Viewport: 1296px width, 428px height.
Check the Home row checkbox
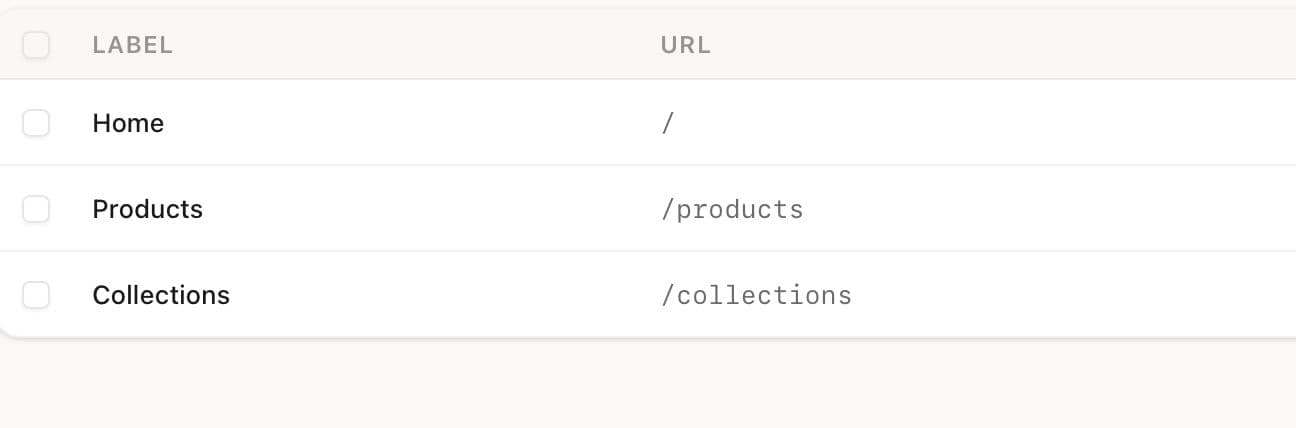[36, 123]
